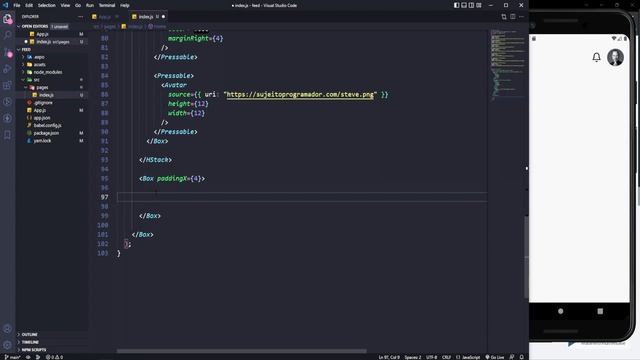Click the notification bell on the phone emulator

pos(596,57)
